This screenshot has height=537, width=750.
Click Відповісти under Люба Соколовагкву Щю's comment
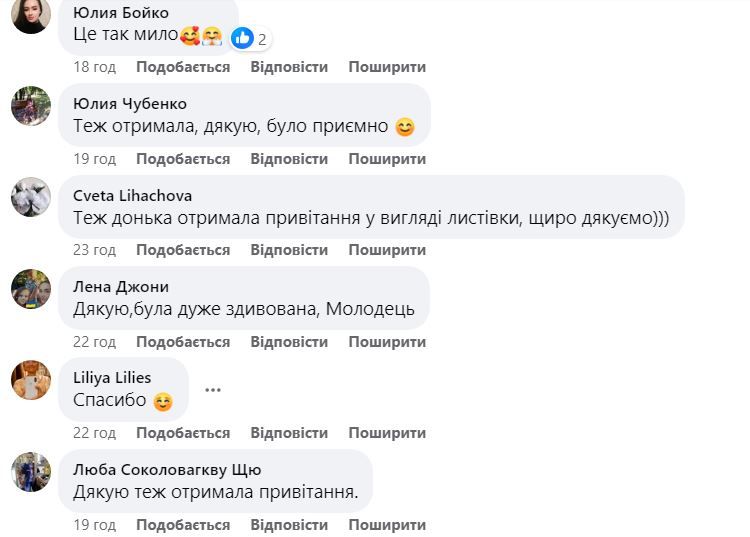point(289,525)
